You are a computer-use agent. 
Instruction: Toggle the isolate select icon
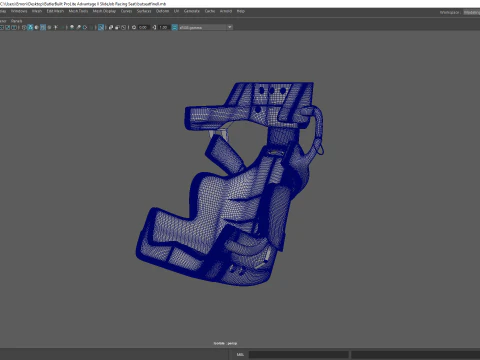101,27
